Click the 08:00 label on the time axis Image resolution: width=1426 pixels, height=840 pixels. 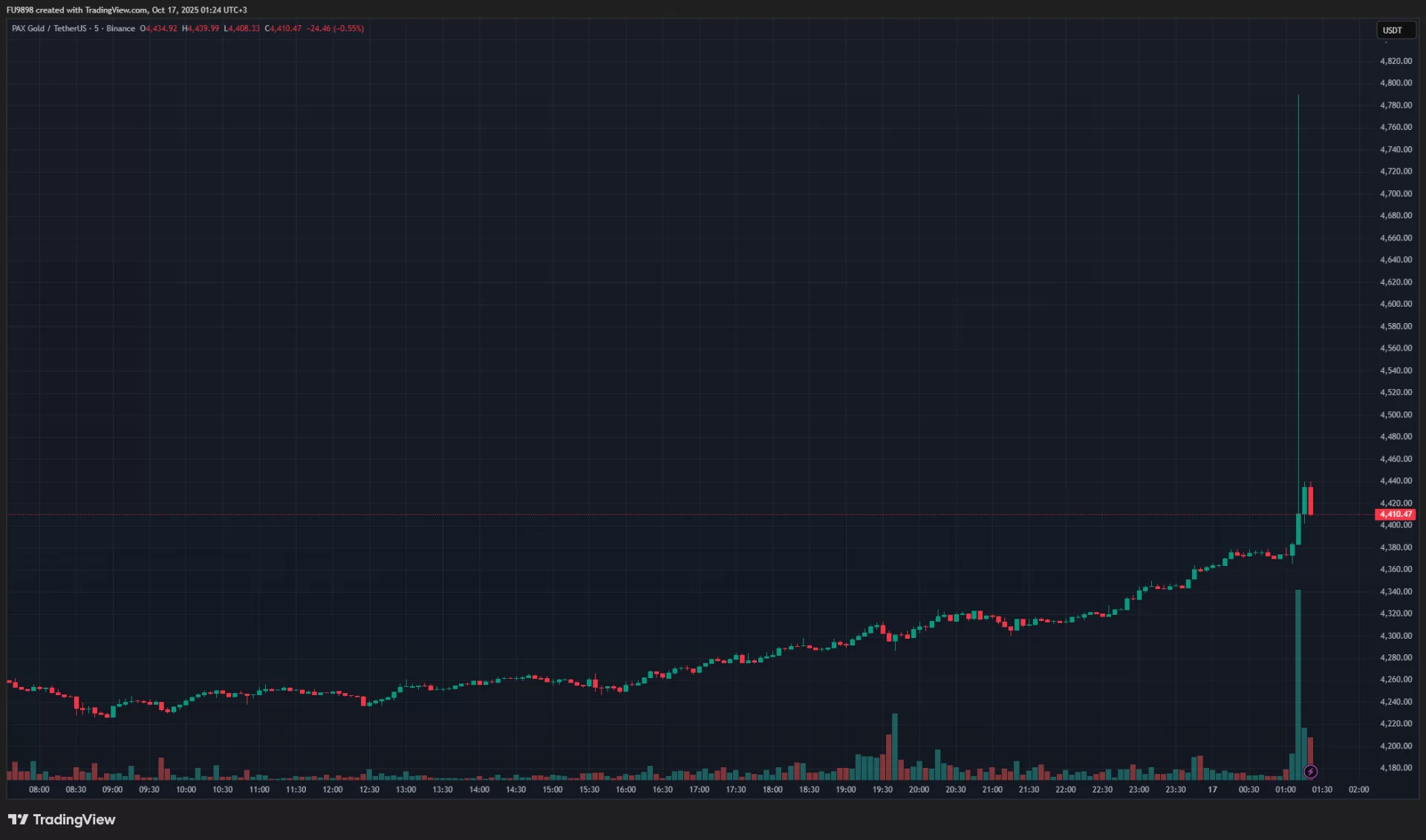[x=39, y=789]
